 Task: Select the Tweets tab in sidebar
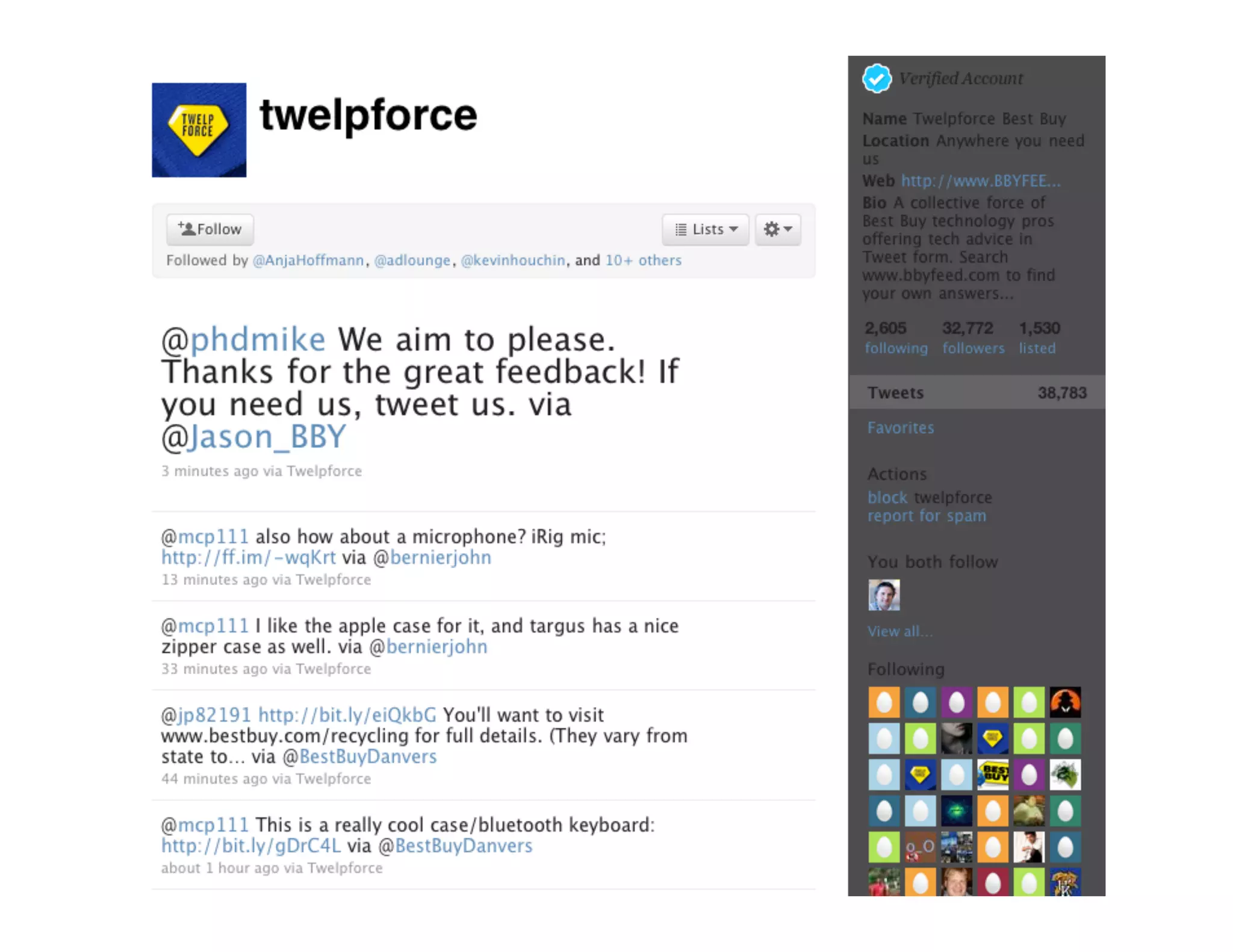(977, 393)
